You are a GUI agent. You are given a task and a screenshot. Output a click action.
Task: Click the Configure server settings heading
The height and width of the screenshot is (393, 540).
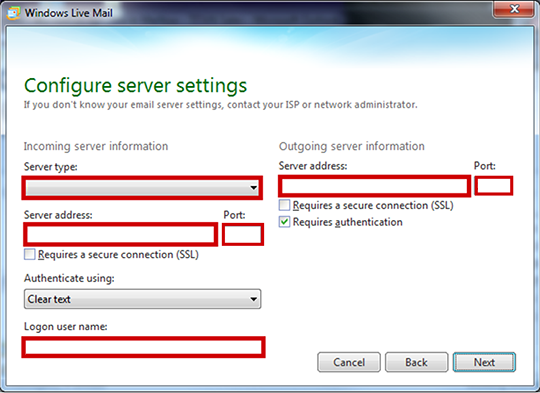click(135, 86)
